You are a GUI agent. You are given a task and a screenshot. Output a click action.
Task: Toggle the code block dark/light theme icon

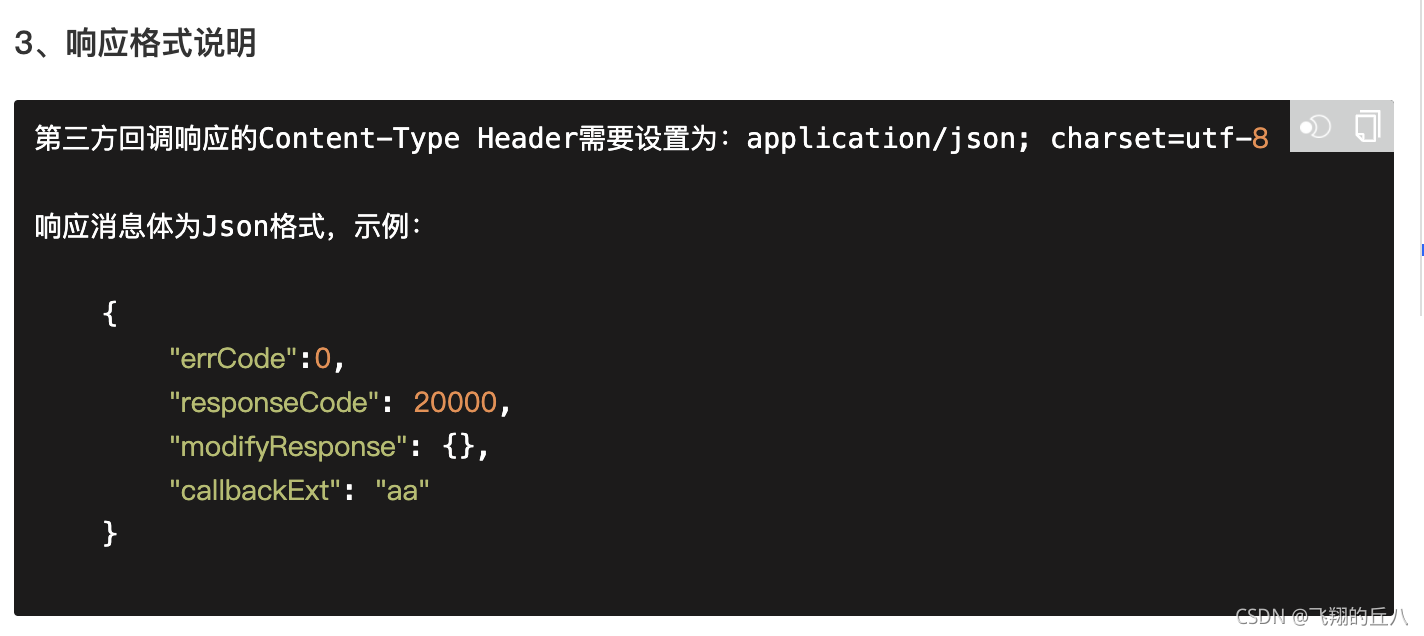coord(1315,127)
